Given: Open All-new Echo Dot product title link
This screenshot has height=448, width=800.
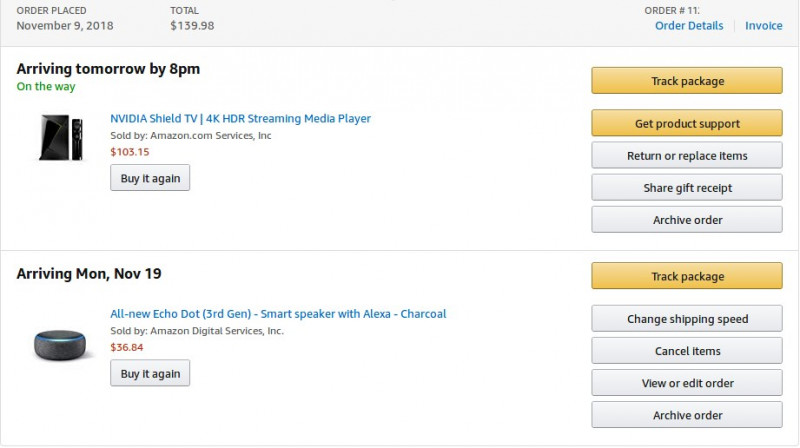Looking at the screenshot, I should [x=278, y=314].
